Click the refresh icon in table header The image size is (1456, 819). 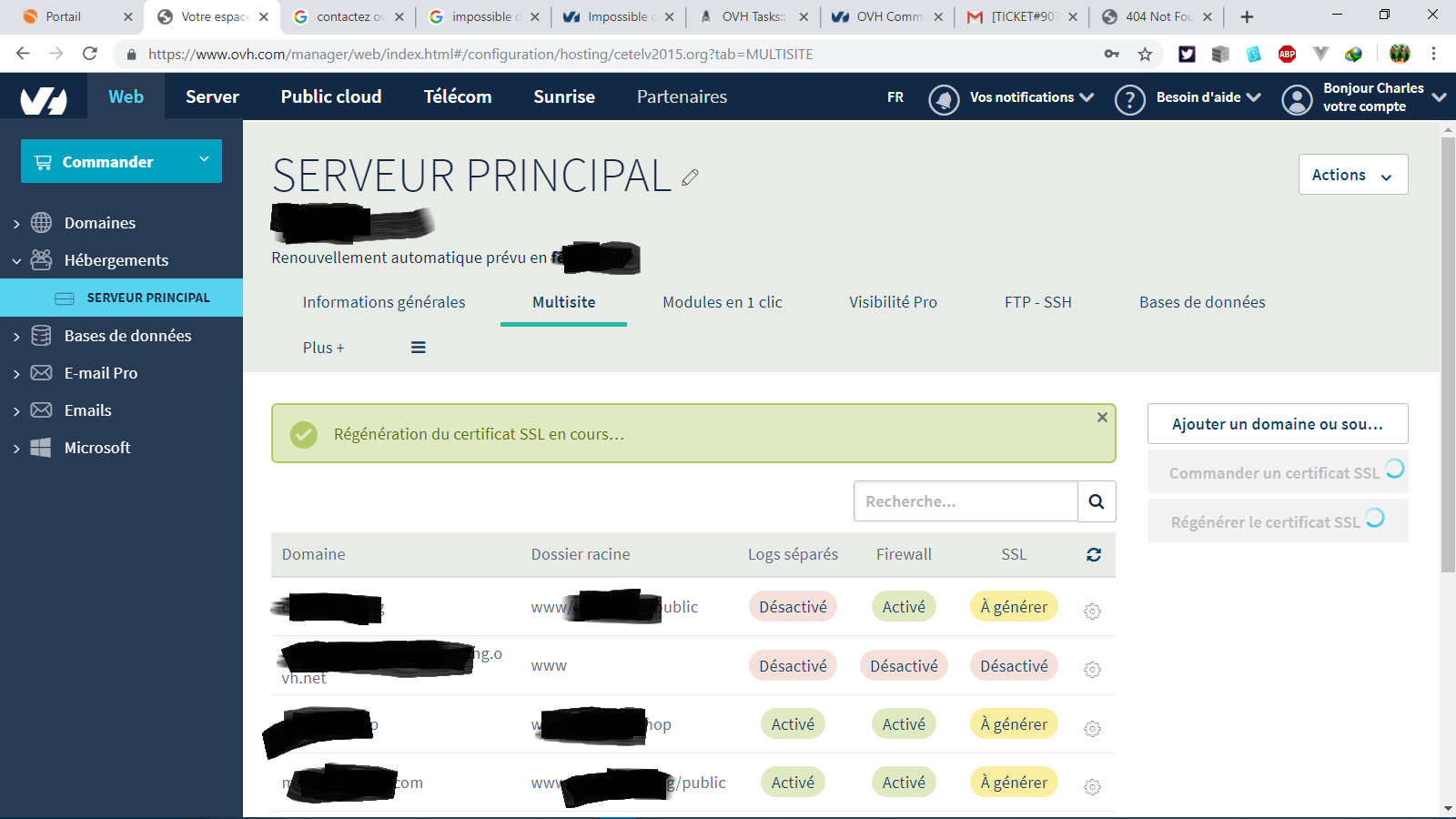[x=1094, y=554]
